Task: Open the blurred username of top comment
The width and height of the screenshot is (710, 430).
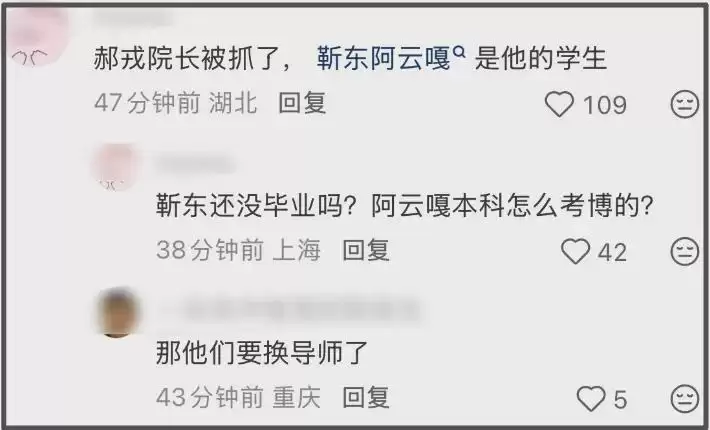Action: click(x=134, y=18)
